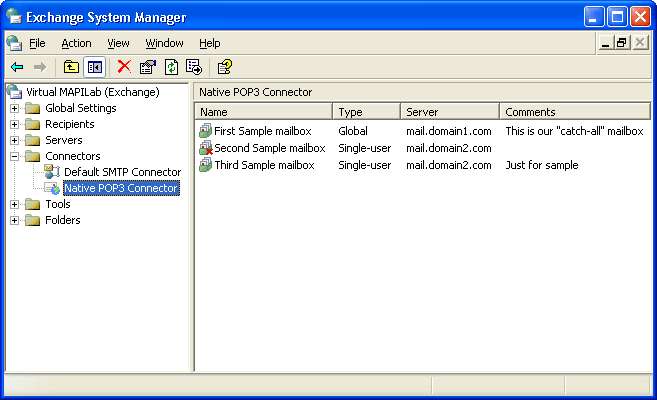The image size is (657, 400).
Task: Sort list by the Comments column header
Action: coord(575,112)
